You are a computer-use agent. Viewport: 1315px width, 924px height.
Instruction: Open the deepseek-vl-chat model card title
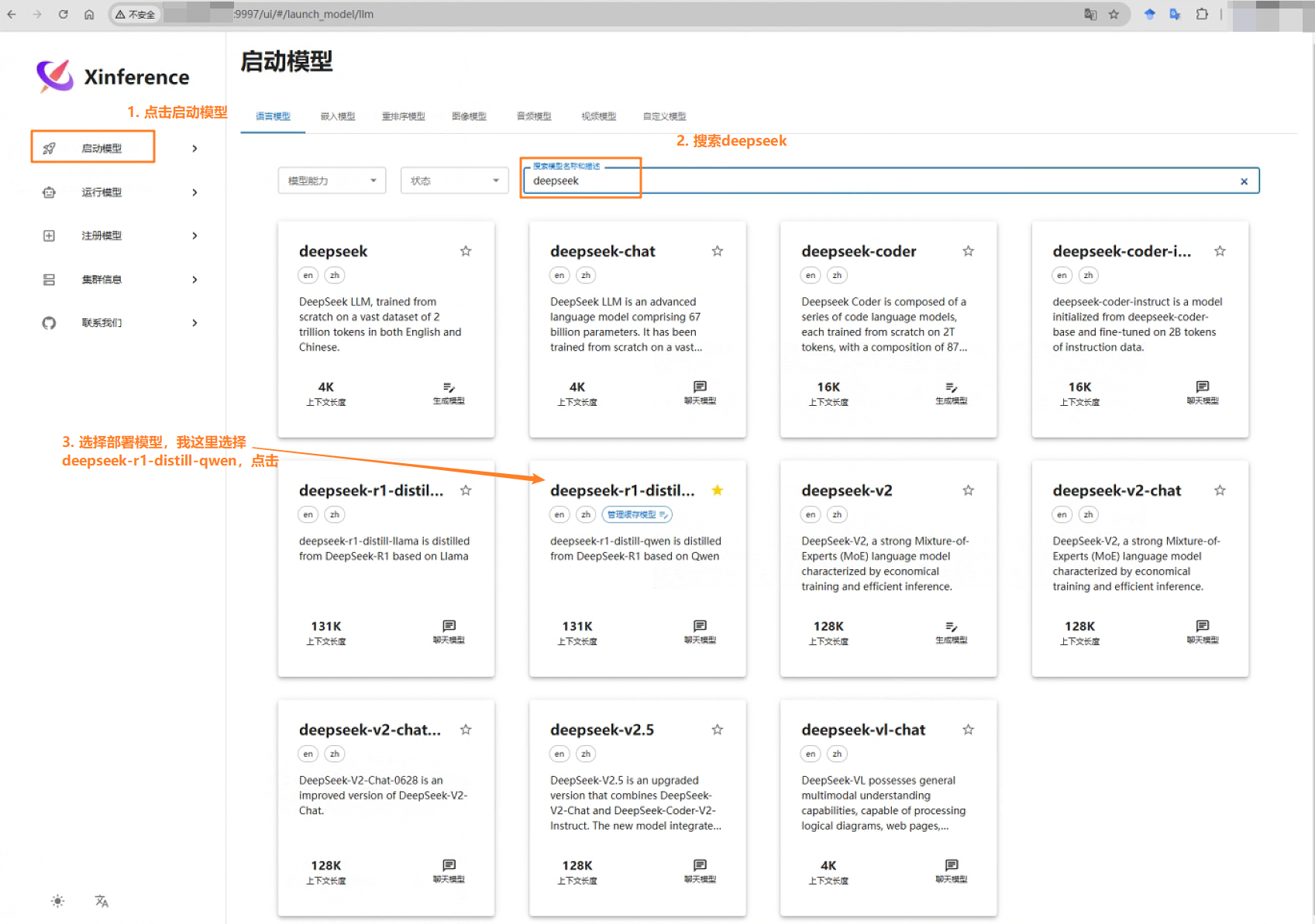point(863,730)
